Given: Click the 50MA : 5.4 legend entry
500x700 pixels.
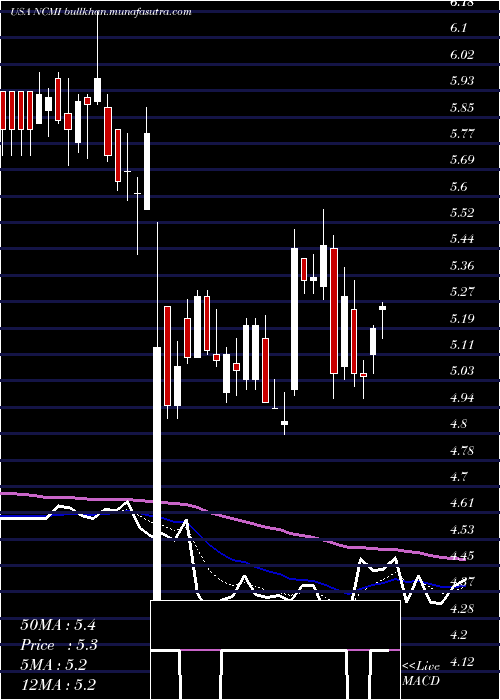Looking at the screenshot, I should pyautogui.click(x=58, y=625).
